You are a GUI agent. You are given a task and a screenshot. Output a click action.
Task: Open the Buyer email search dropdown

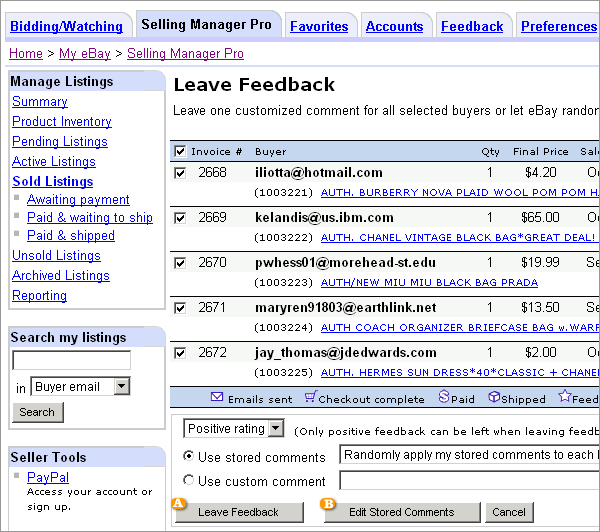pyautogui.click(x=80, y=386)
